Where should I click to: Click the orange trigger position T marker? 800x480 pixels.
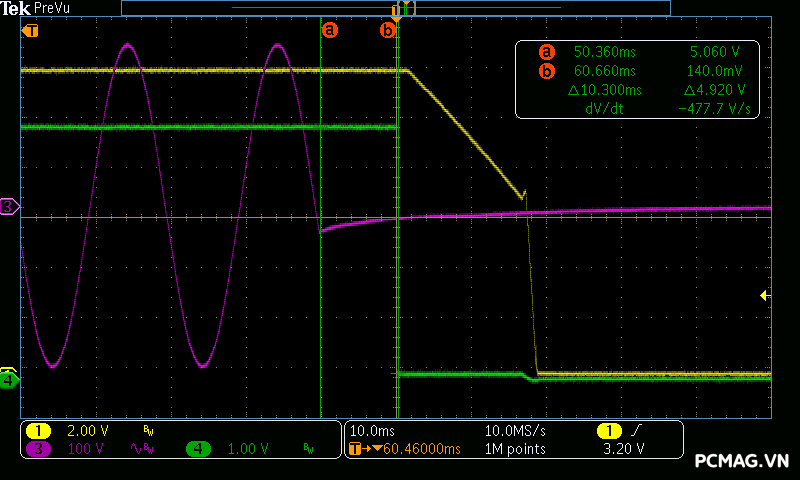(30, 30)
